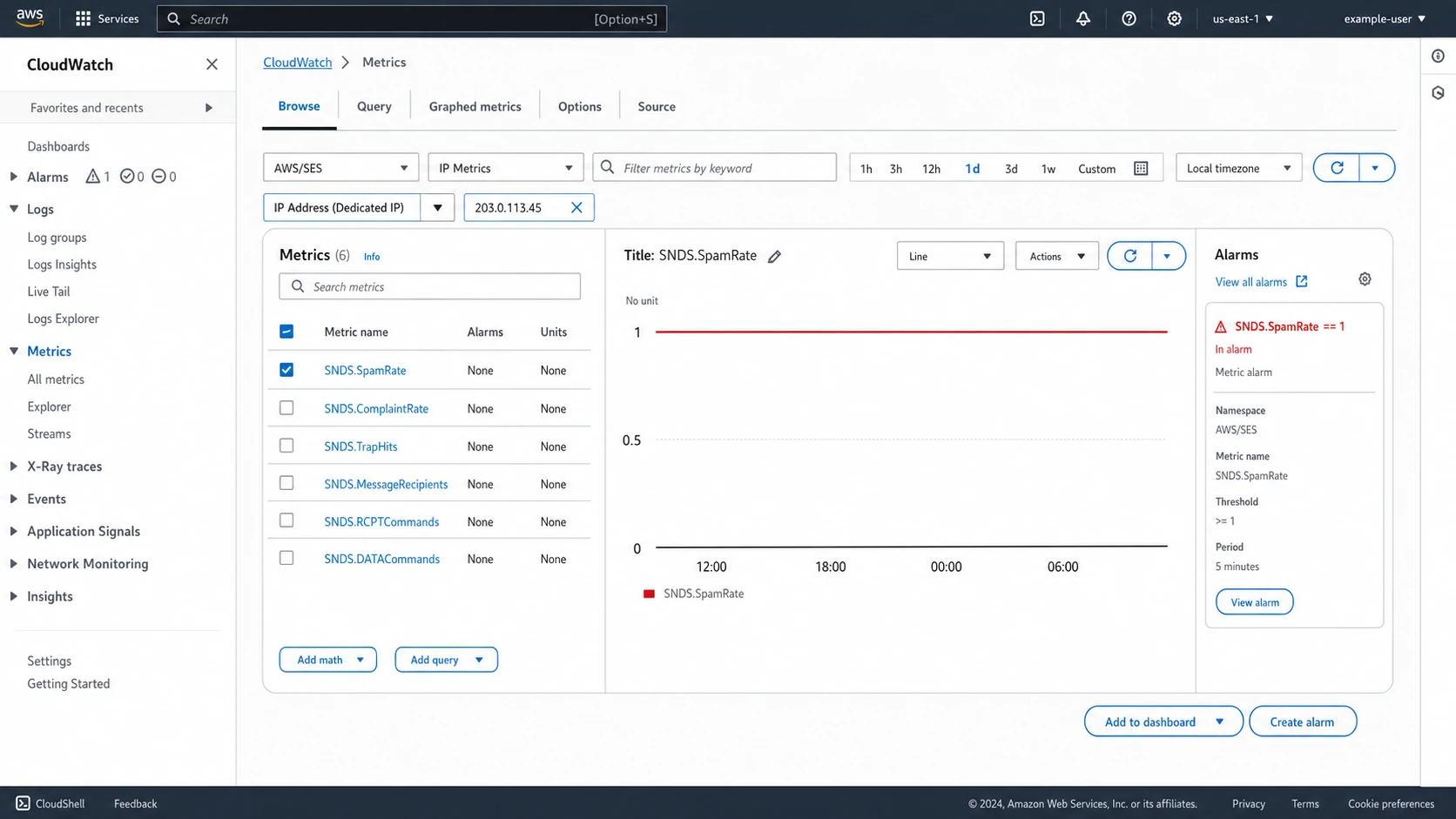Screen dimensions: 1456x819
Task: Open the help question mark icon
Action: click(x=1129, y=18)
